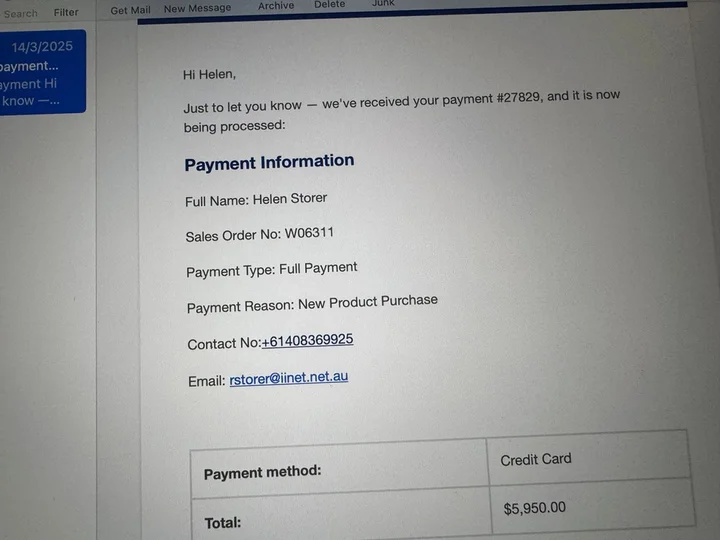
Task: Click the Payment Type: Full Payment line
Action: click(272, 270)
